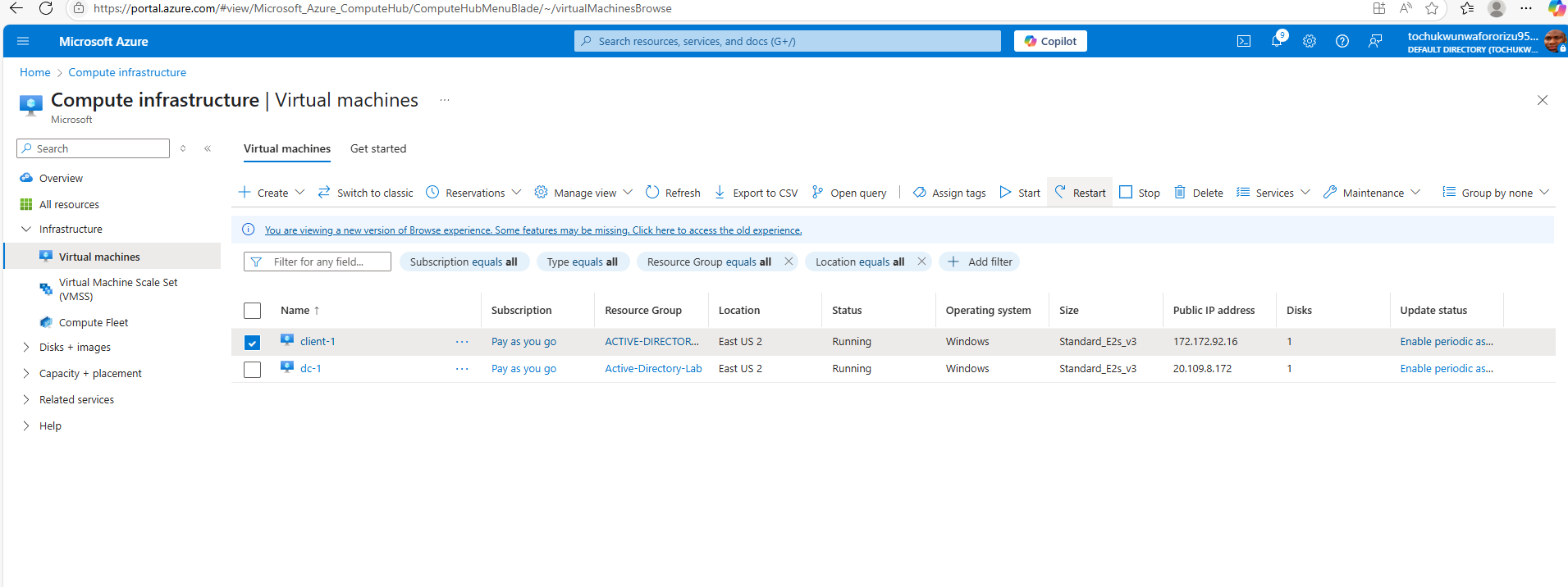This screenshot has height=587, width=1568.
Task: Restart the selected virtual machine
Action: (x=1080, y=193)
